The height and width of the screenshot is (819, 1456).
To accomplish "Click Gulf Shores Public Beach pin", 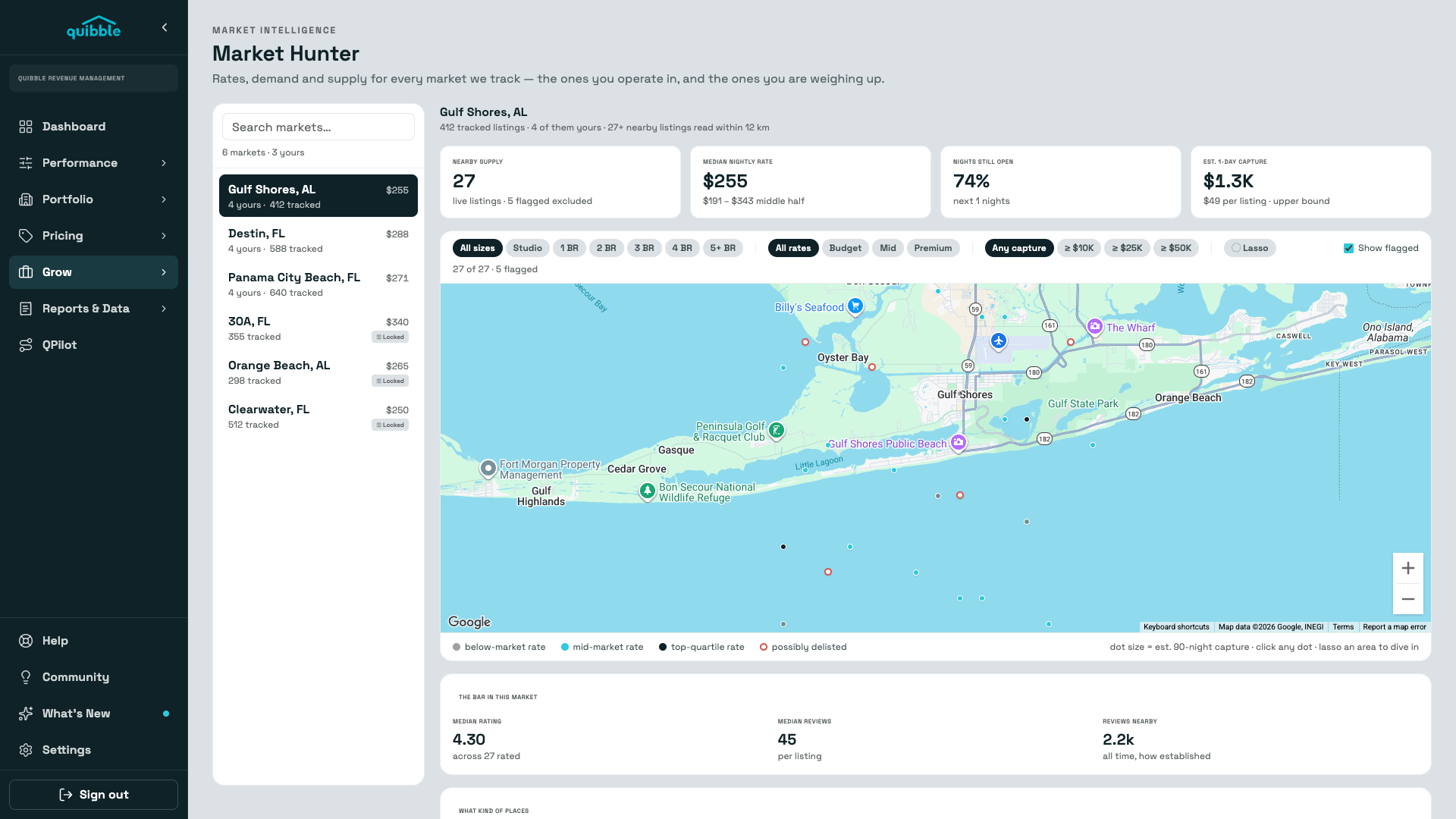I will coord(959,442).
